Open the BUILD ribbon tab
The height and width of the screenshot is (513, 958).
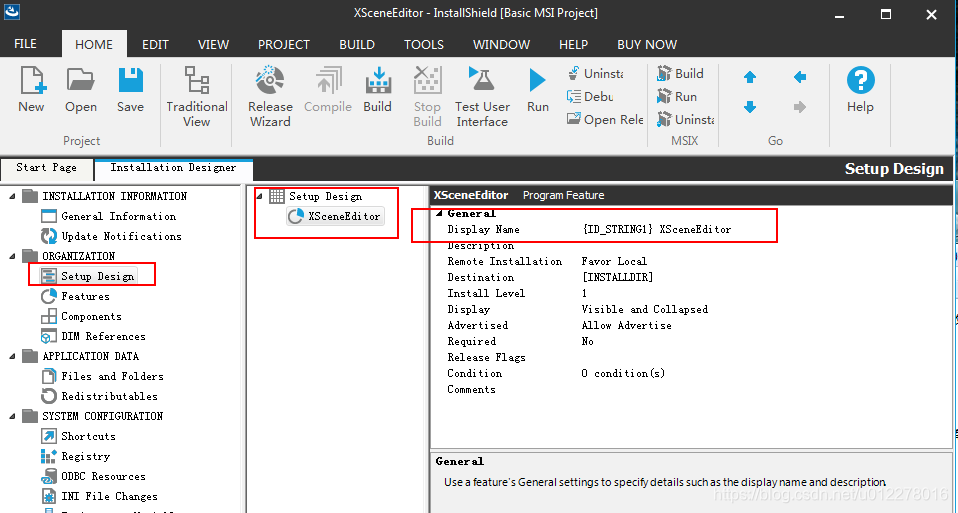pyautogui.click(x=357, y=45)
